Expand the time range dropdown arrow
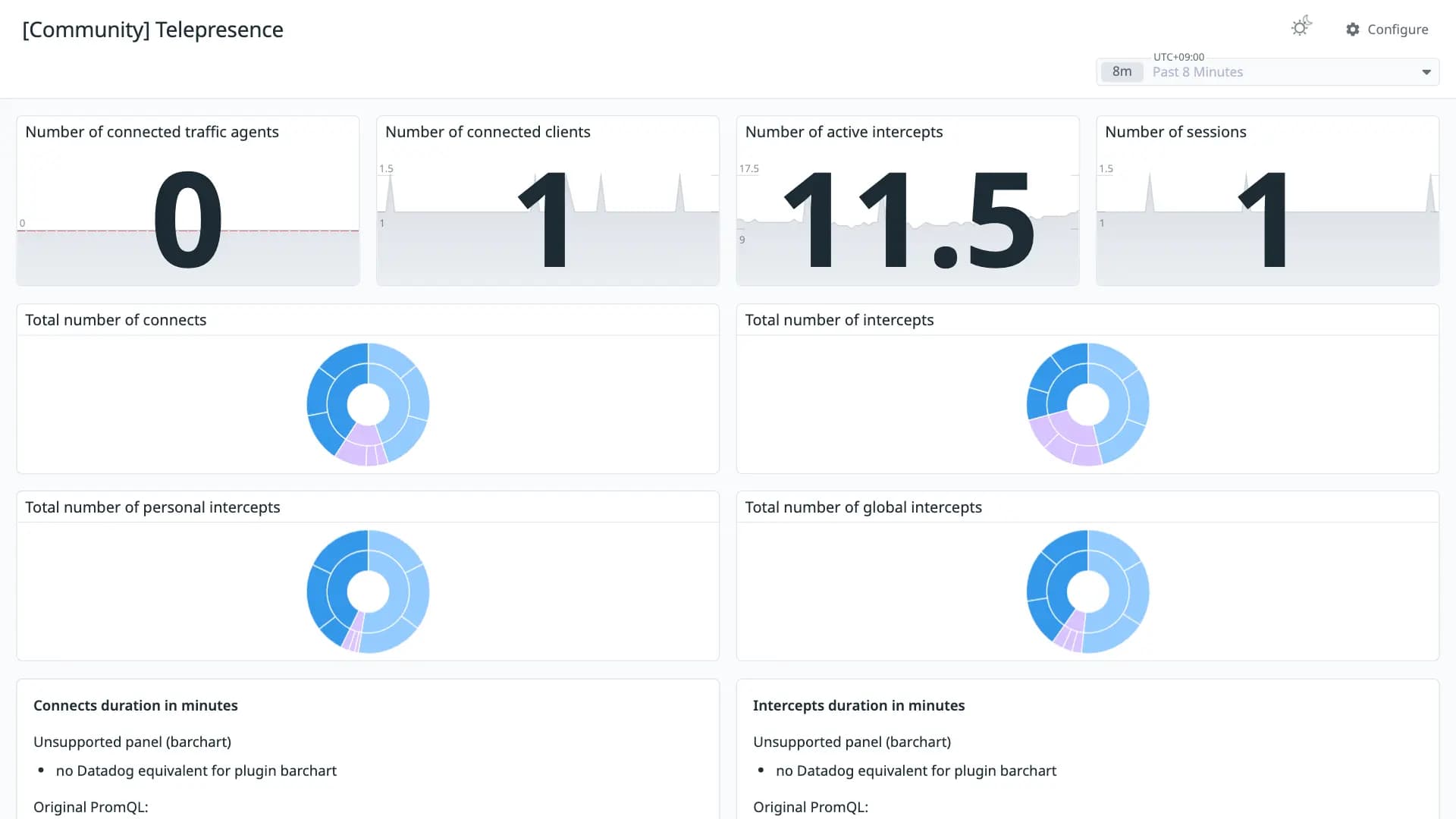Screen dimensions: 1456x819 tap(1426, 72)
